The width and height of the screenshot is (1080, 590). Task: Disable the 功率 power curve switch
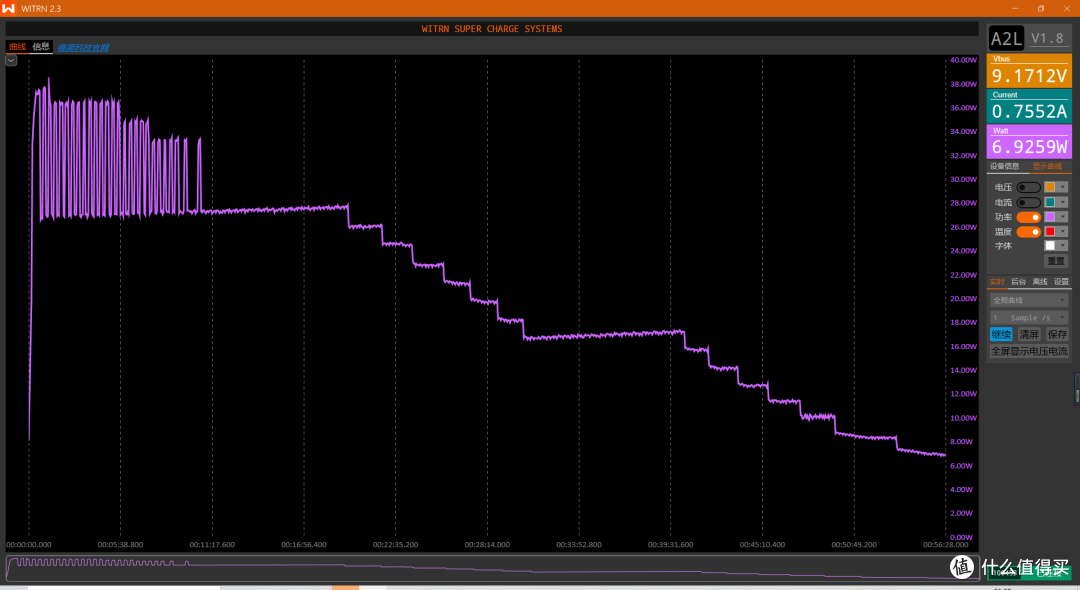pyautogui.click(x=1028, y=217)
